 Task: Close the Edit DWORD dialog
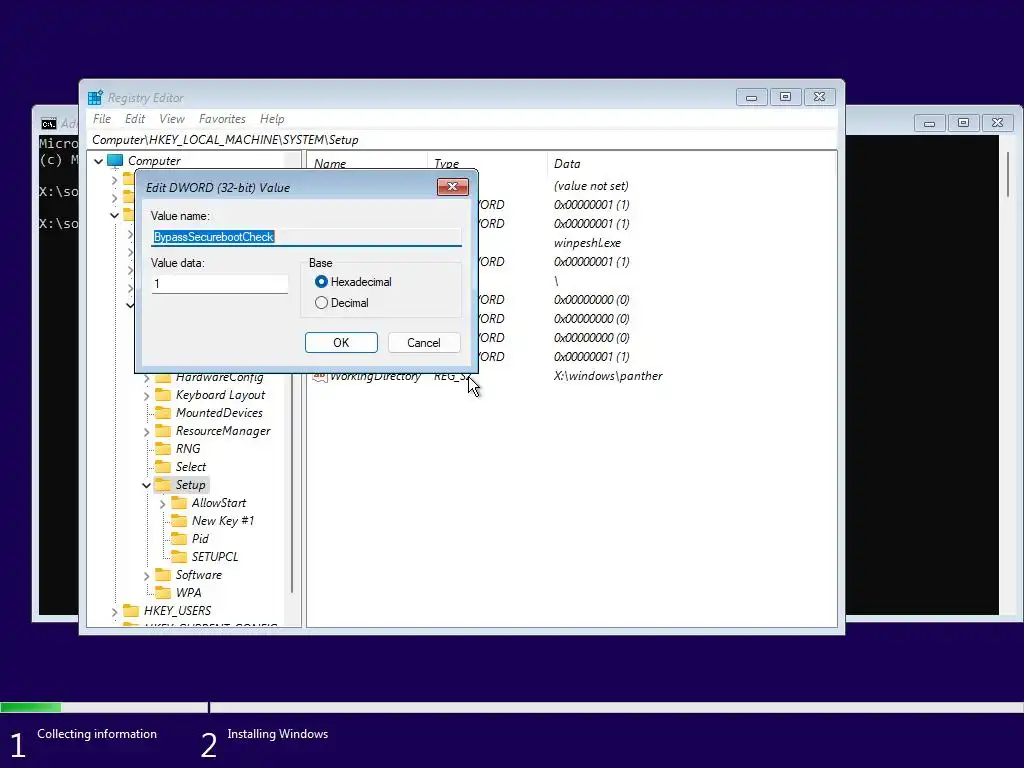(453, 187)
